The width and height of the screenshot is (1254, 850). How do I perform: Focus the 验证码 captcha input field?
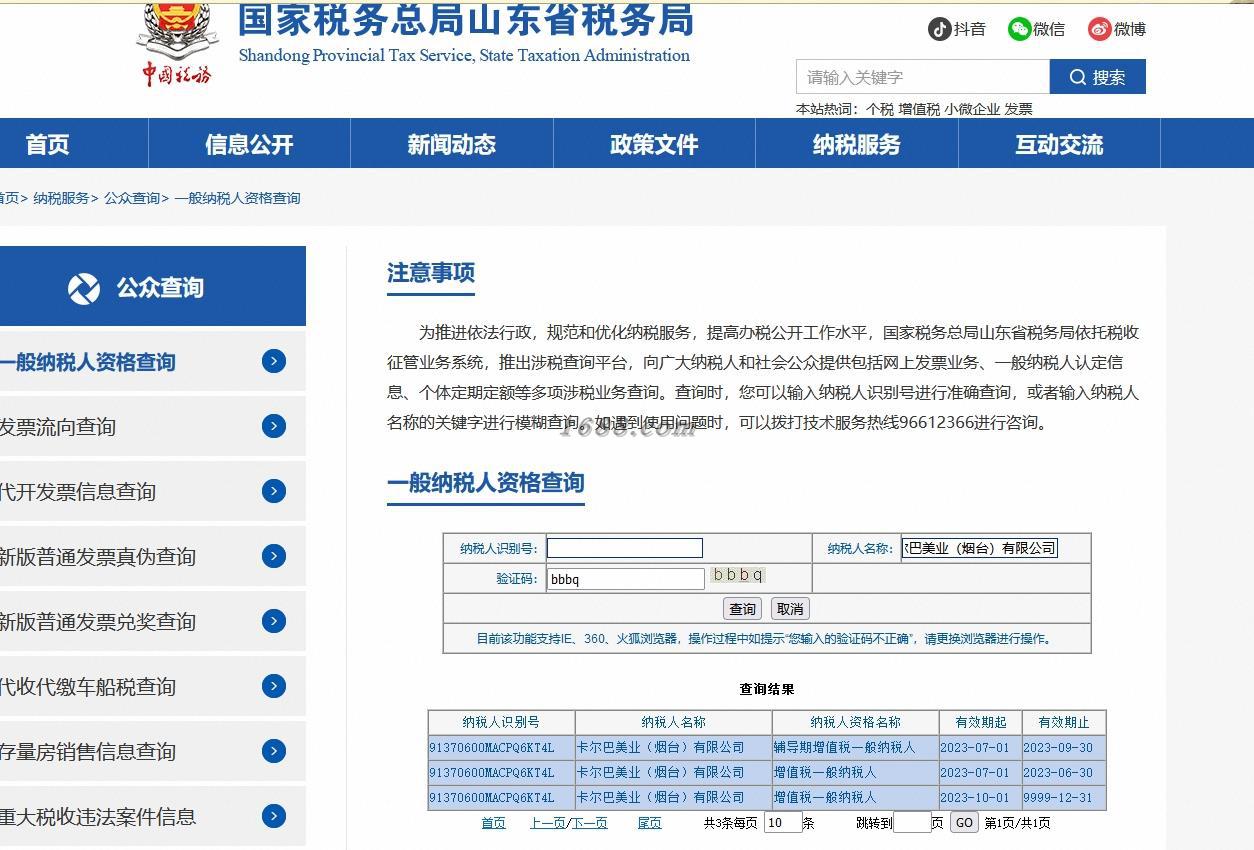point(625,579)
